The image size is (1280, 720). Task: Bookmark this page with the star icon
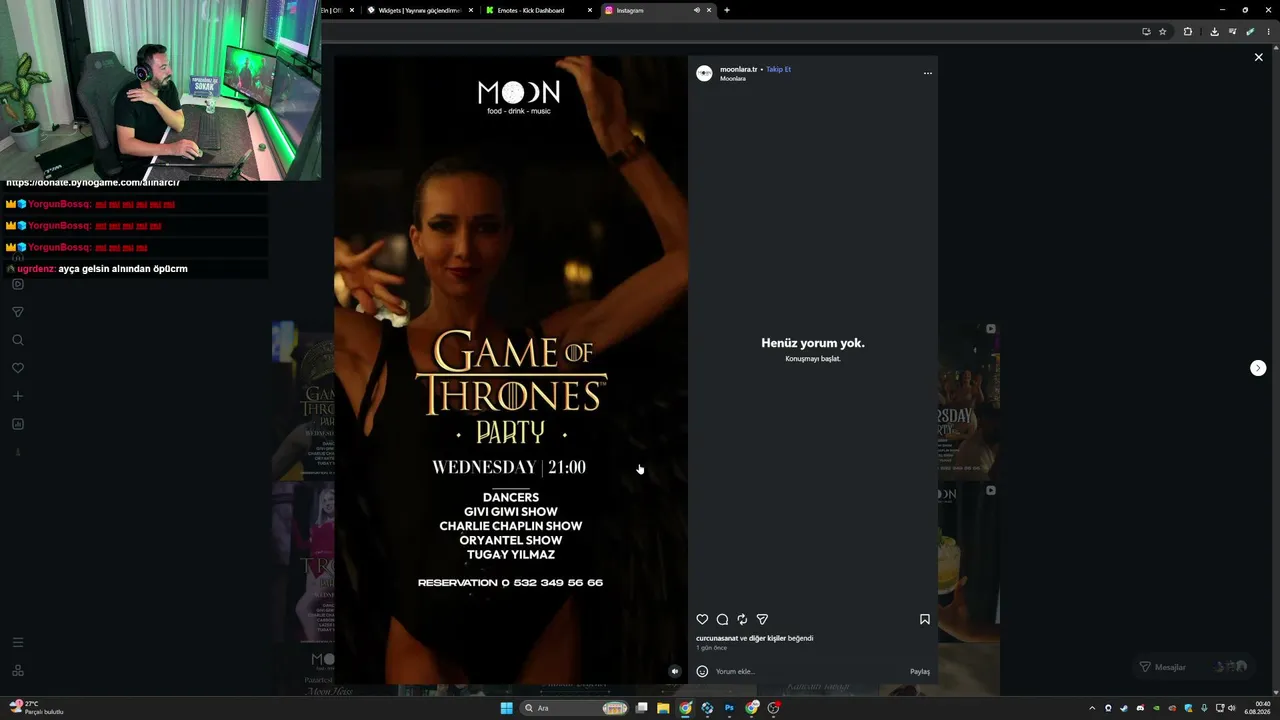coord(1163,32)
